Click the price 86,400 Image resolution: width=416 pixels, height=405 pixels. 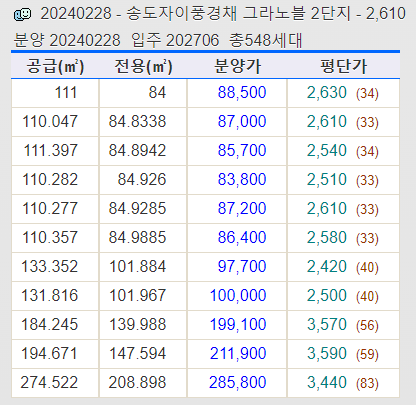pyautogui.click(x=242, y=237)
